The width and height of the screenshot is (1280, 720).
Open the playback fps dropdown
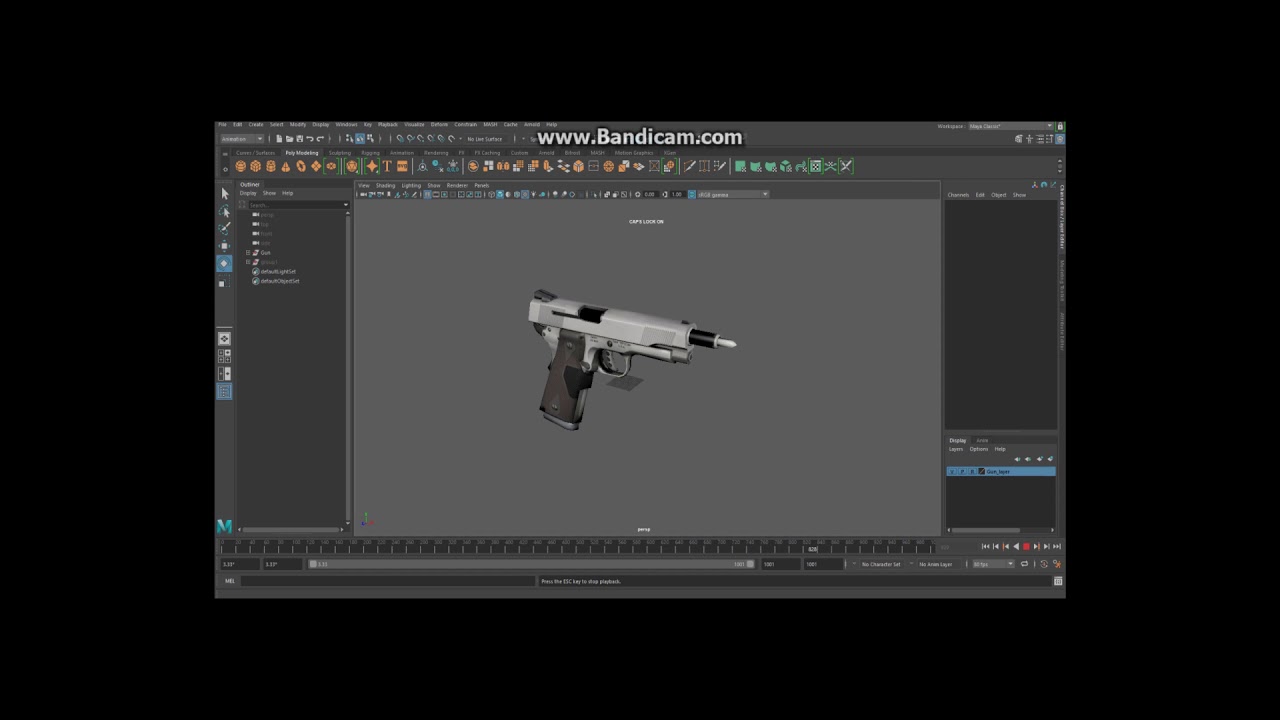point(993,564)
